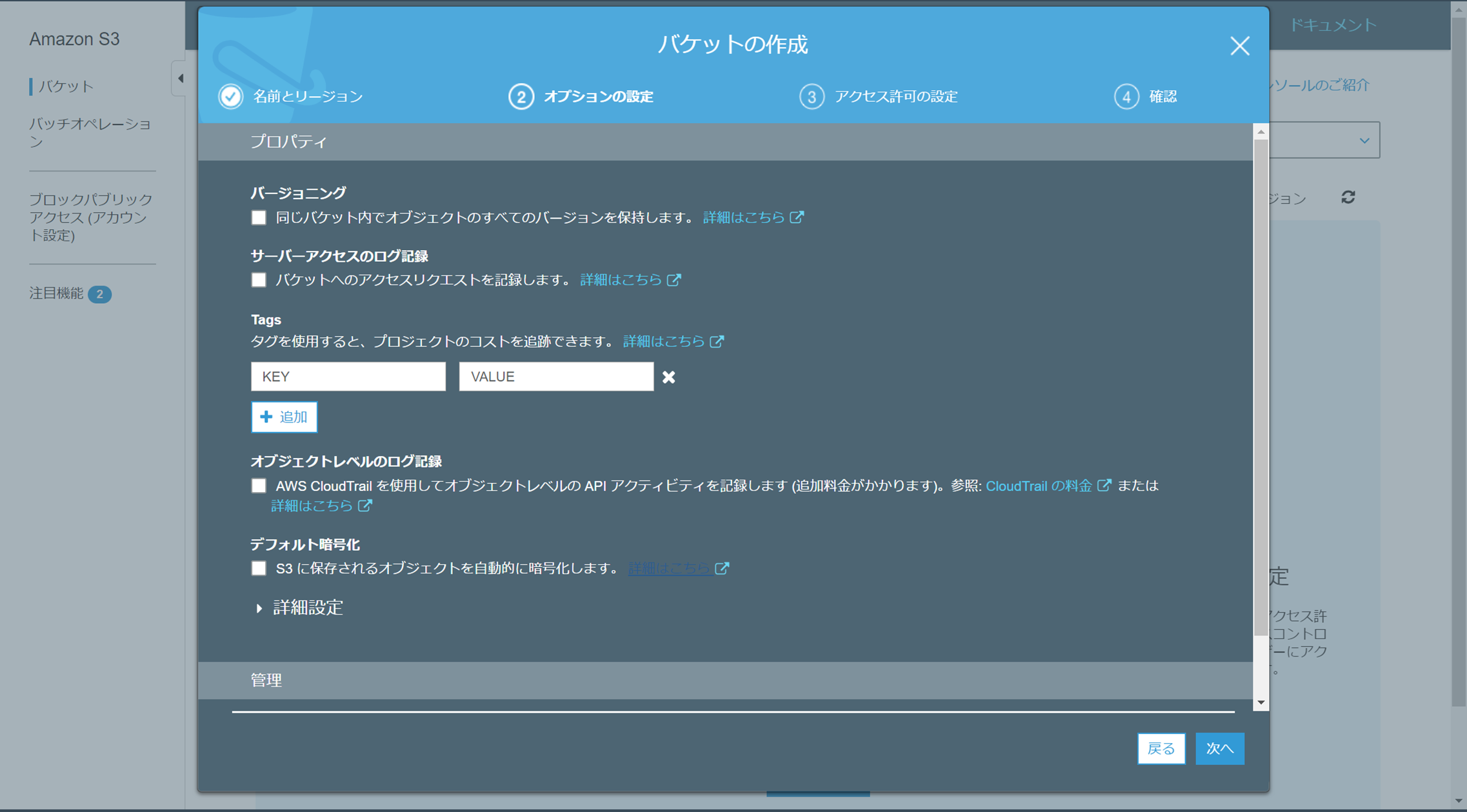This screenshot has height=812, width=1467.
Task: Click step 4 number circle for confirmation
Action: coord(1126,97)
